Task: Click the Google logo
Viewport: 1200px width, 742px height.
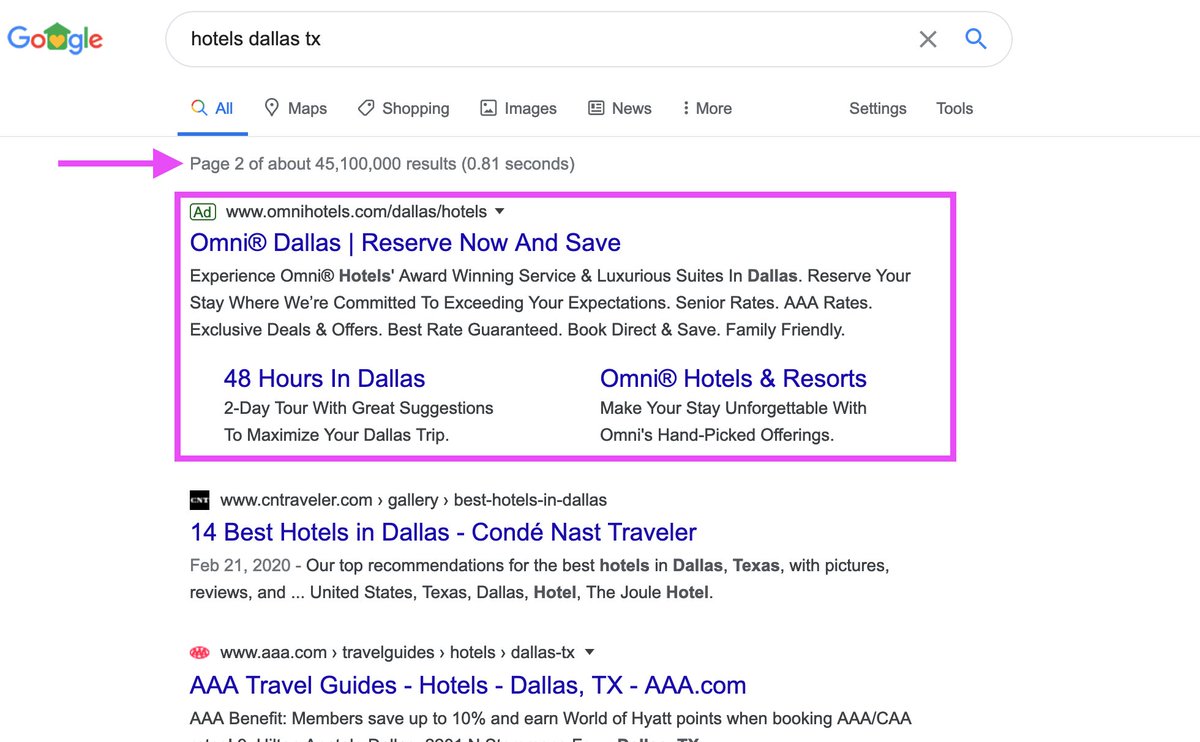Action: (x=55, y=39)
